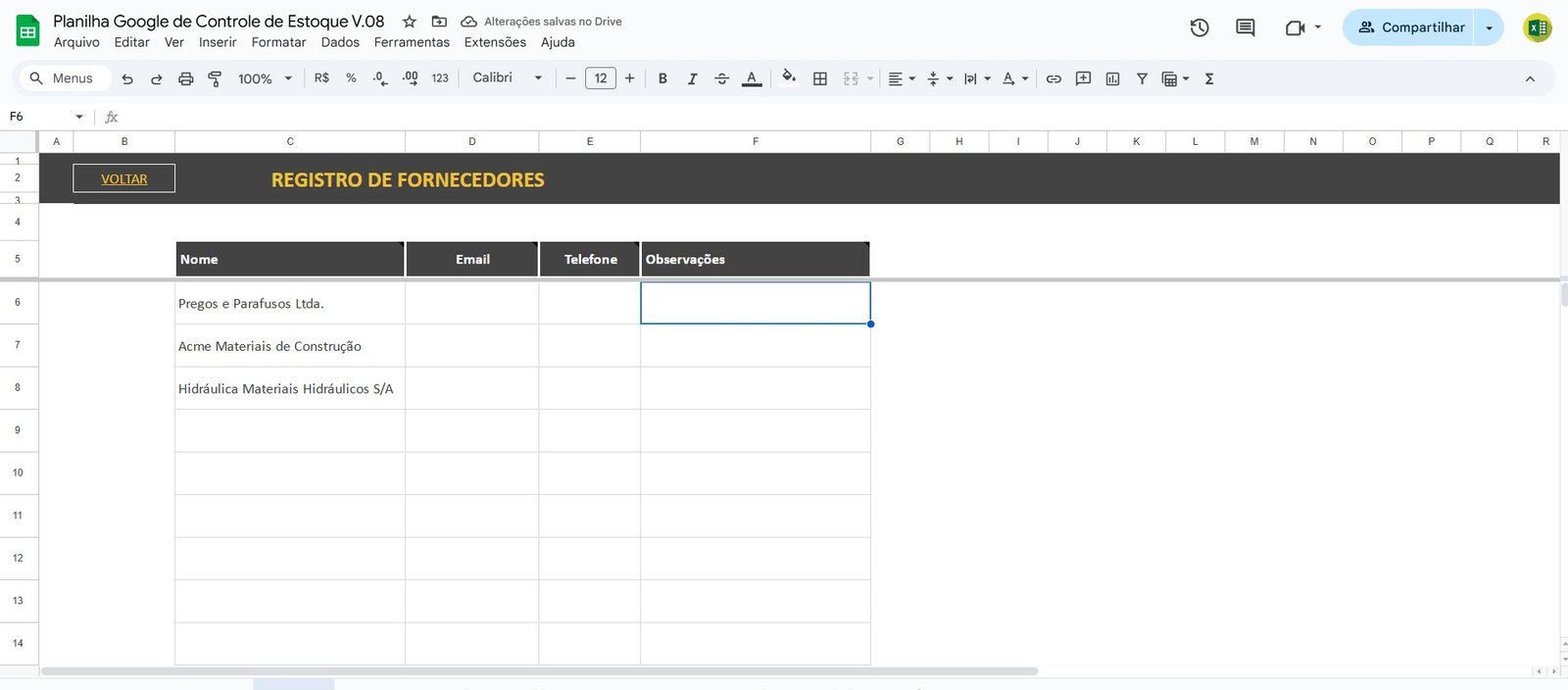Select the paint format roller icon
Image resolution: width=1568 pixels, height=690 pixels.
click(215, 78)
